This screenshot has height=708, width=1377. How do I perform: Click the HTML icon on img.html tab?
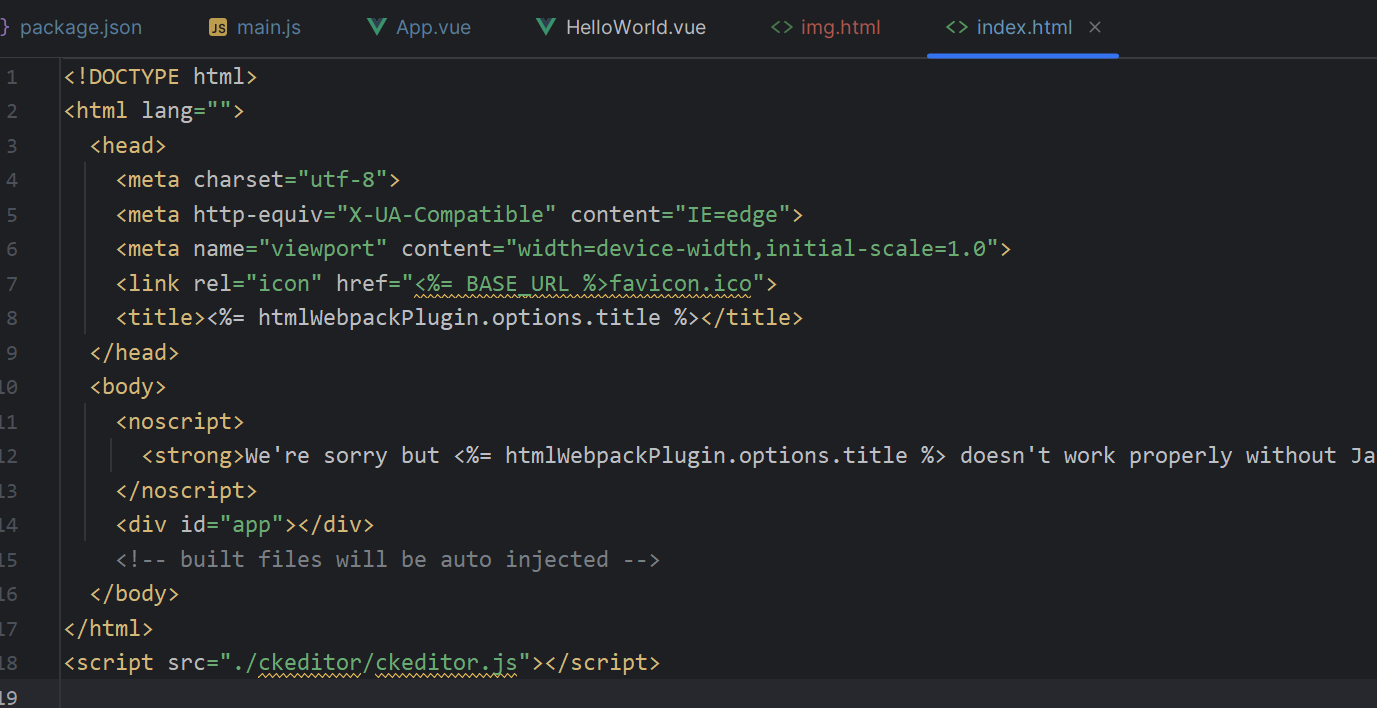781,27
